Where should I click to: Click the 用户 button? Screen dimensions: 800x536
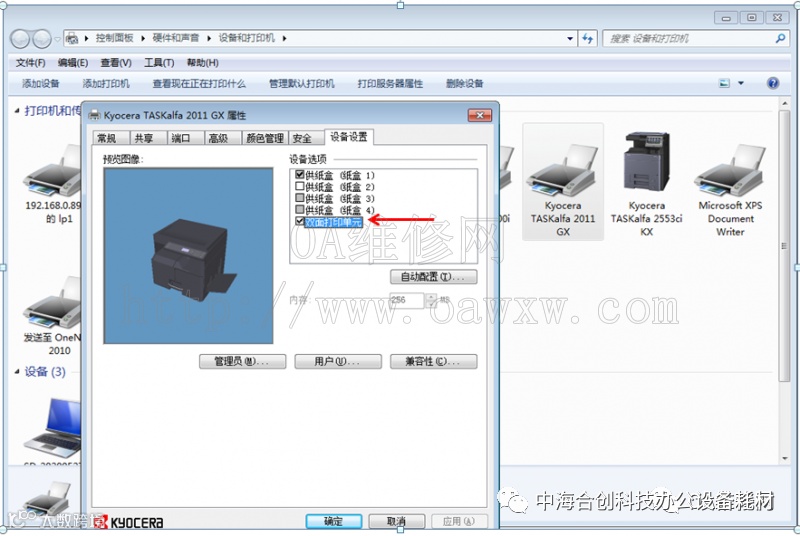click(x=338, y=362)
